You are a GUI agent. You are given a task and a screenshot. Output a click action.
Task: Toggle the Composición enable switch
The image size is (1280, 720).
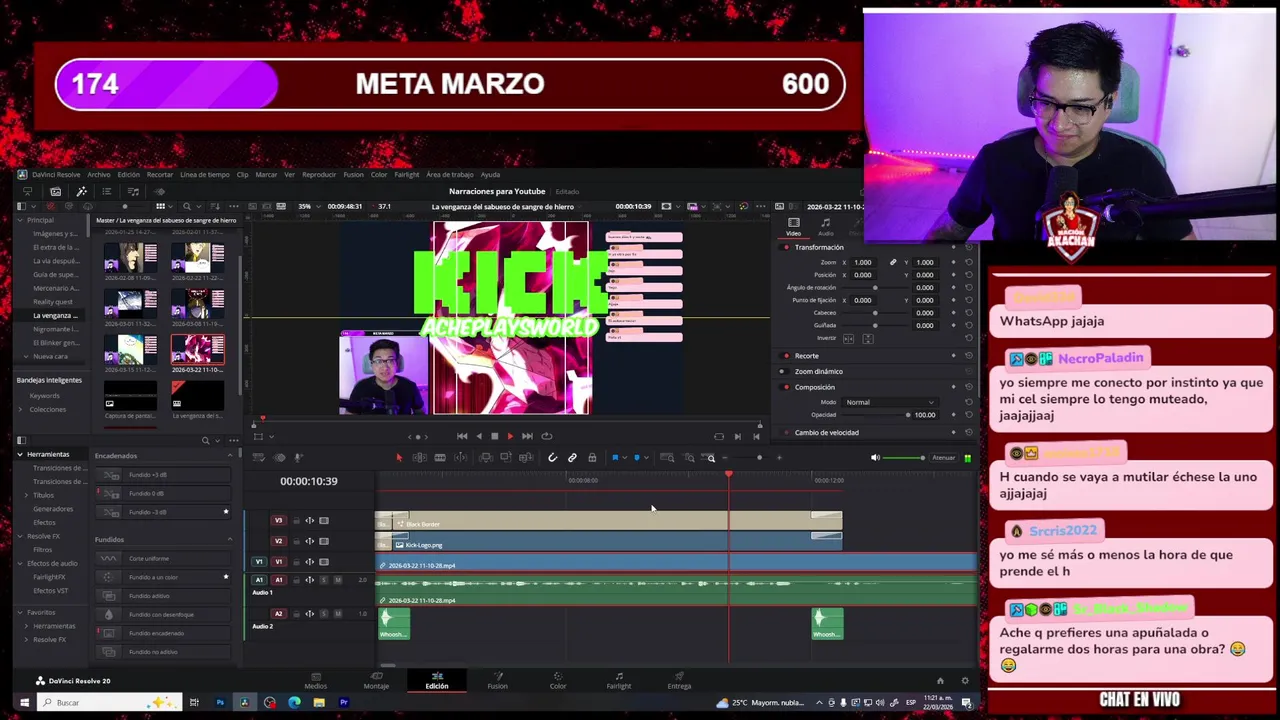[786, 387]
